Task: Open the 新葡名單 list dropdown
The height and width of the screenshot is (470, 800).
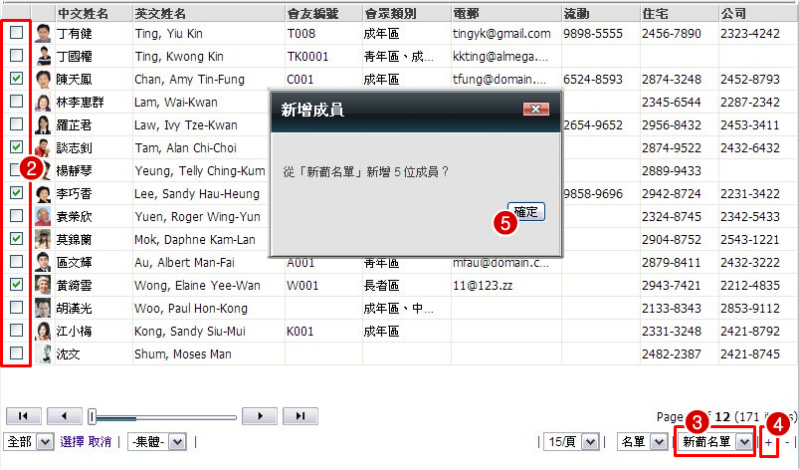Action: click(715, 441)
